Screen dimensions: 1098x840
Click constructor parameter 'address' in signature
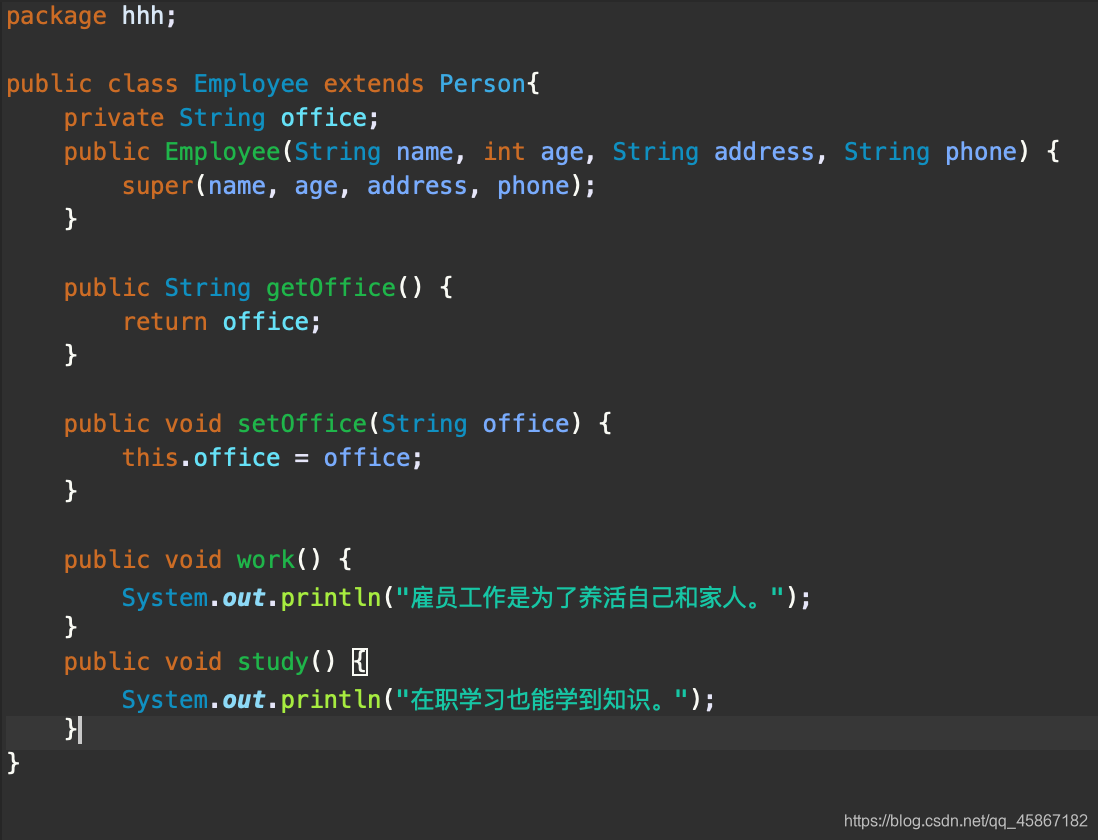tap(764, 151)
